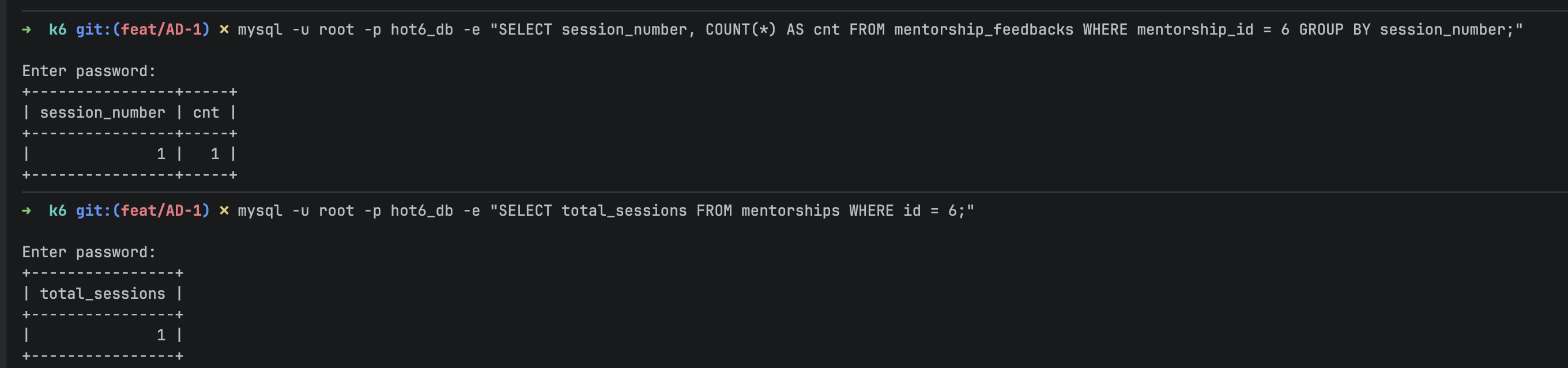
Task: Click the cnt column header
Action: (x=206, y=112)
